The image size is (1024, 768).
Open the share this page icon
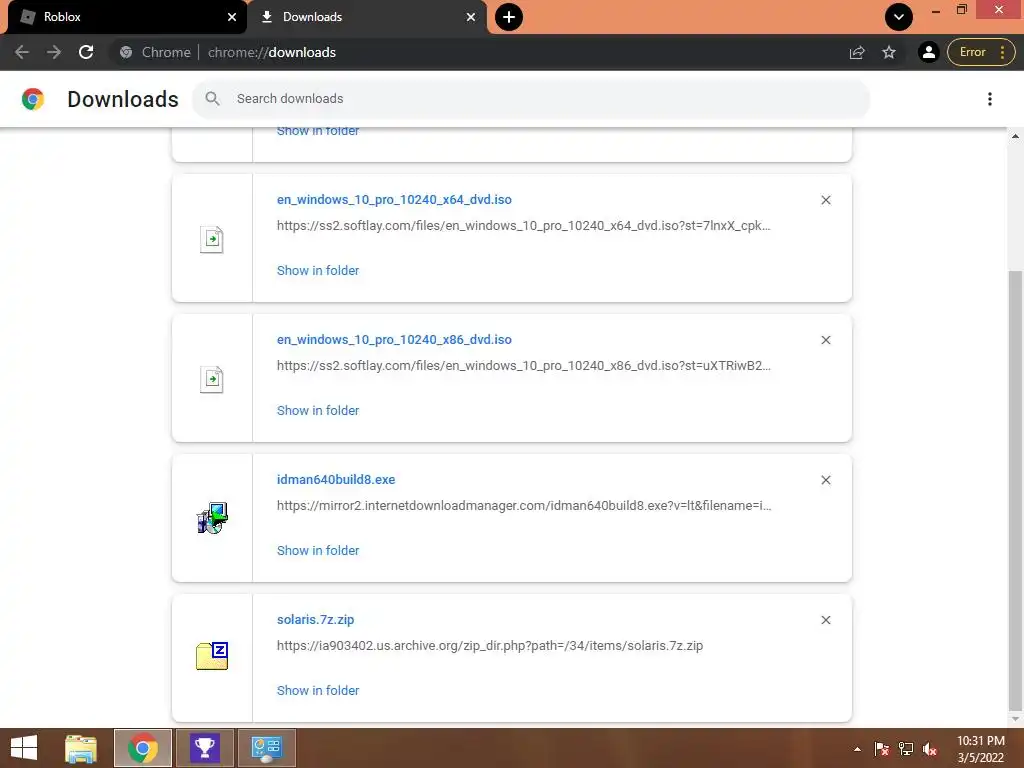(857, 52)
